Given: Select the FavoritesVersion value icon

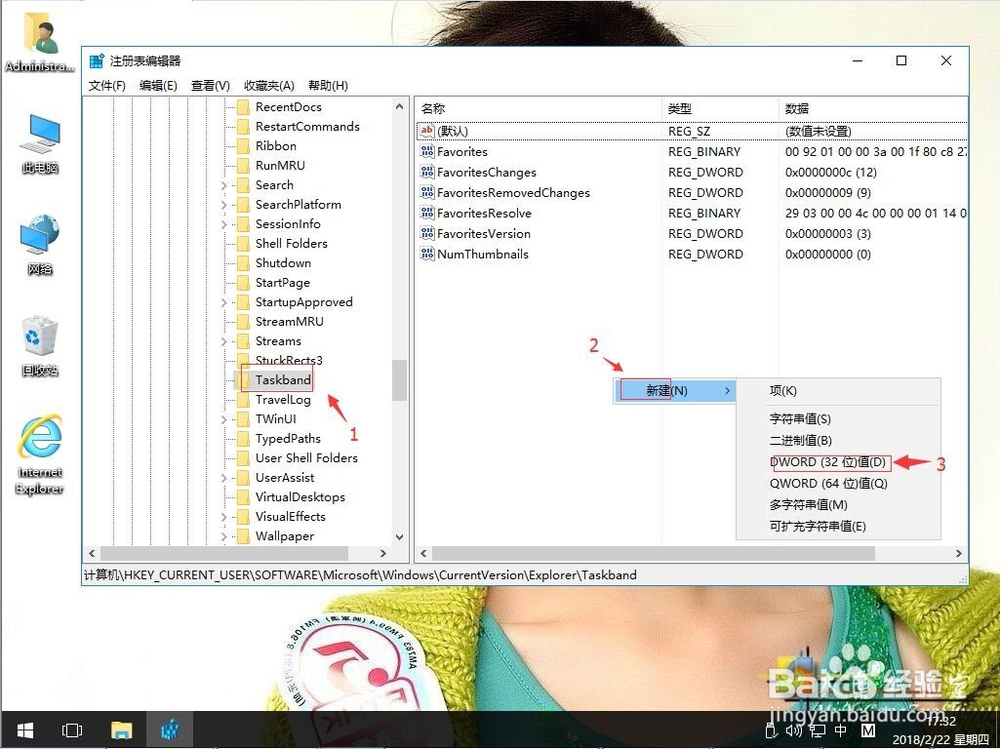Looking at the screenshot, I should 427,233.
